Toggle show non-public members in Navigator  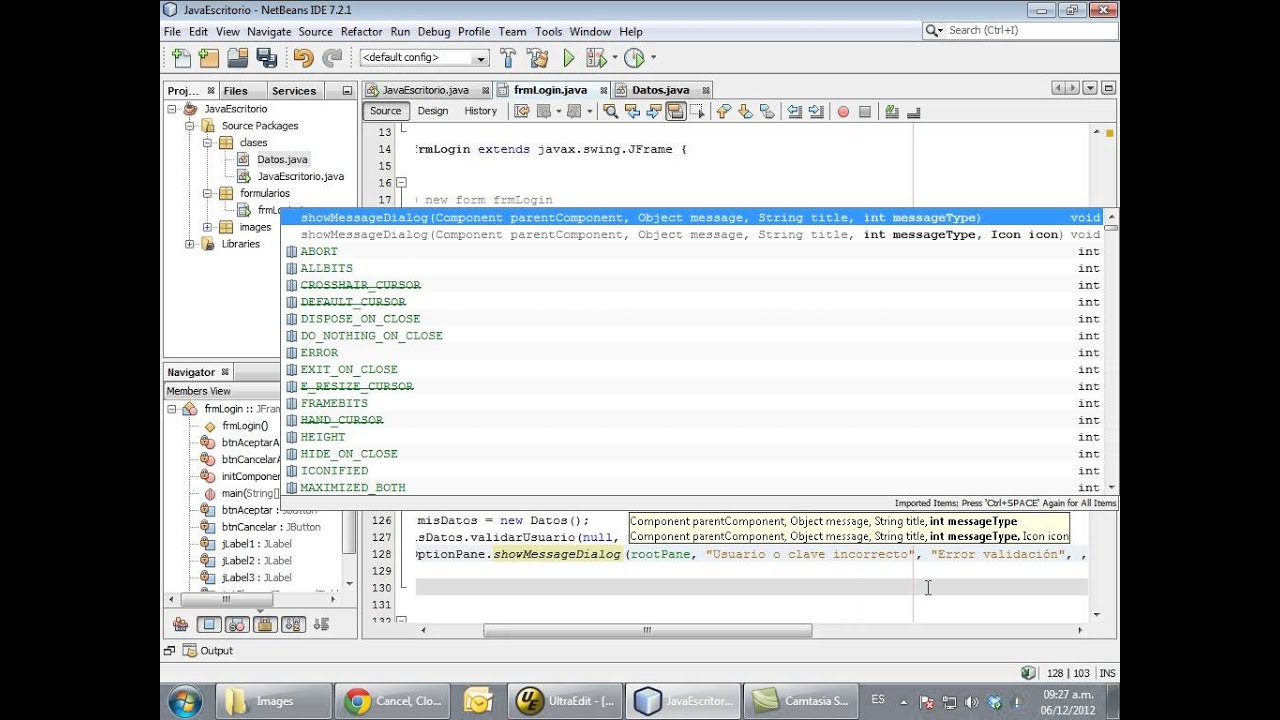[265, 624]
